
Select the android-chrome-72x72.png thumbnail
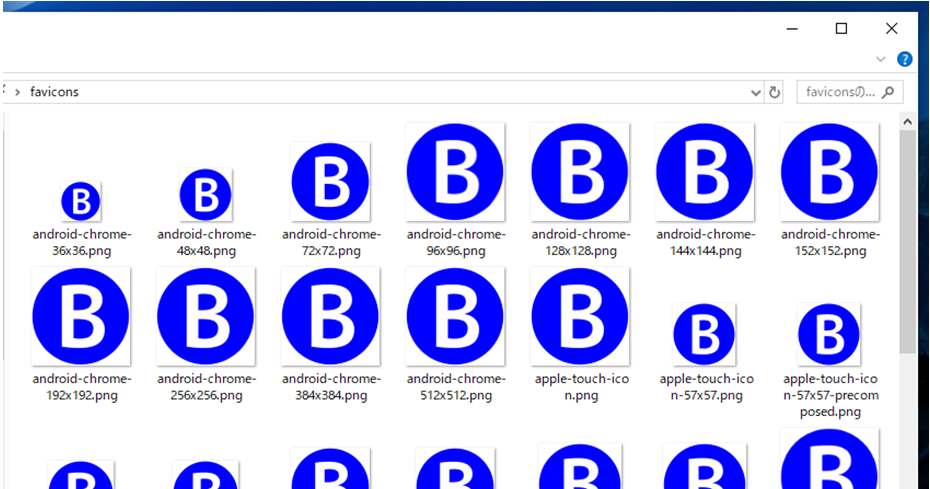point(330,182)
